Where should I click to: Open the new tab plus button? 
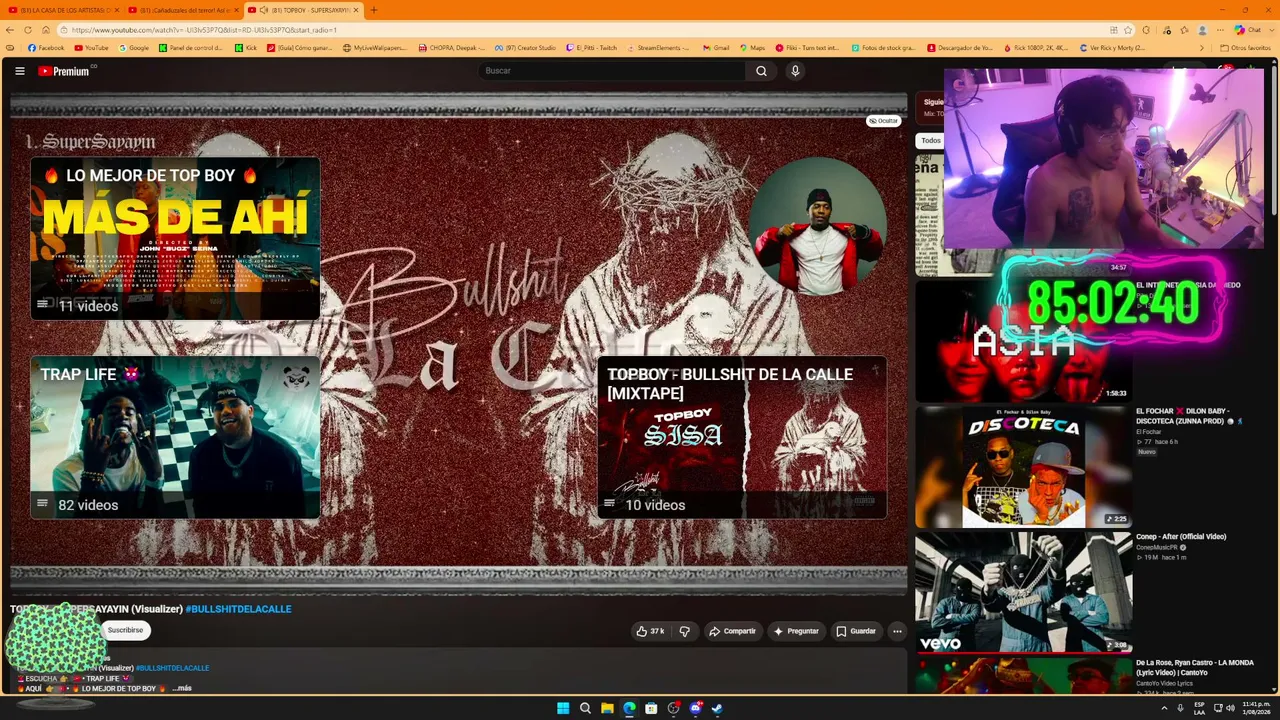374,10
